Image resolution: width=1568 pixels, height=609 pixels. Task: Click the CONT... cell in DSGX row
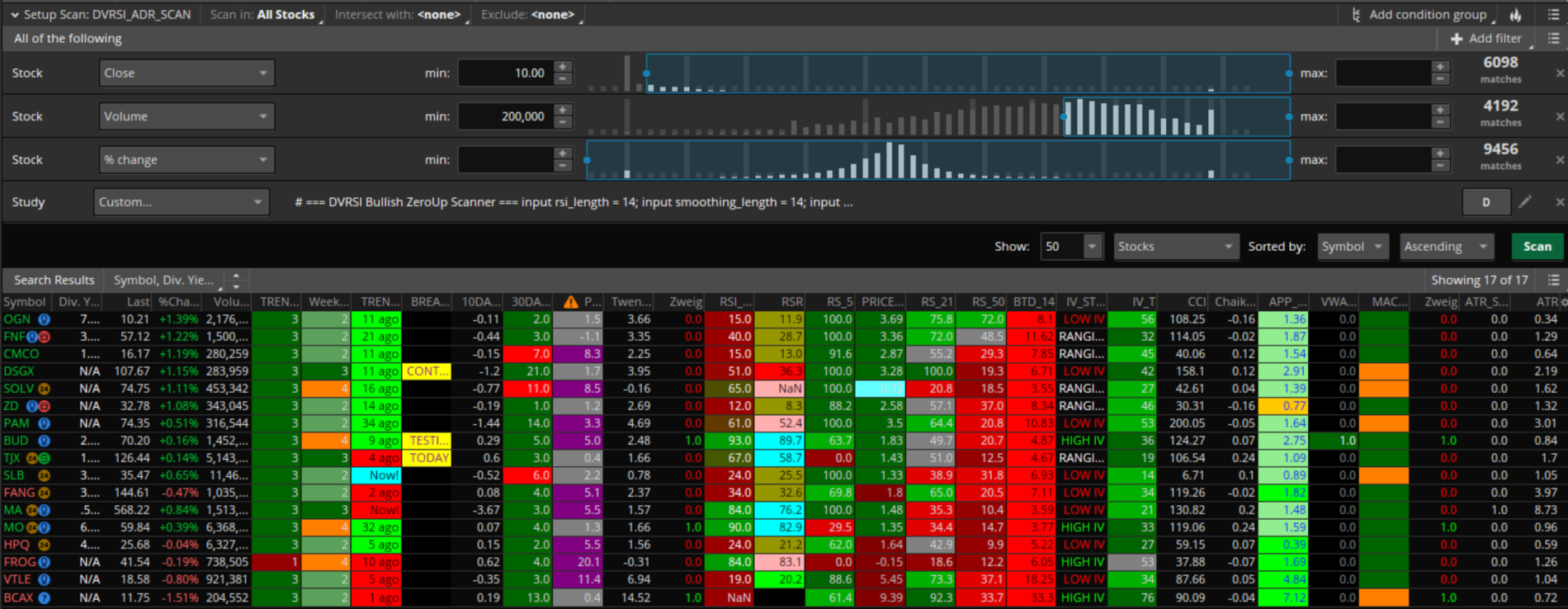(427, 371)
